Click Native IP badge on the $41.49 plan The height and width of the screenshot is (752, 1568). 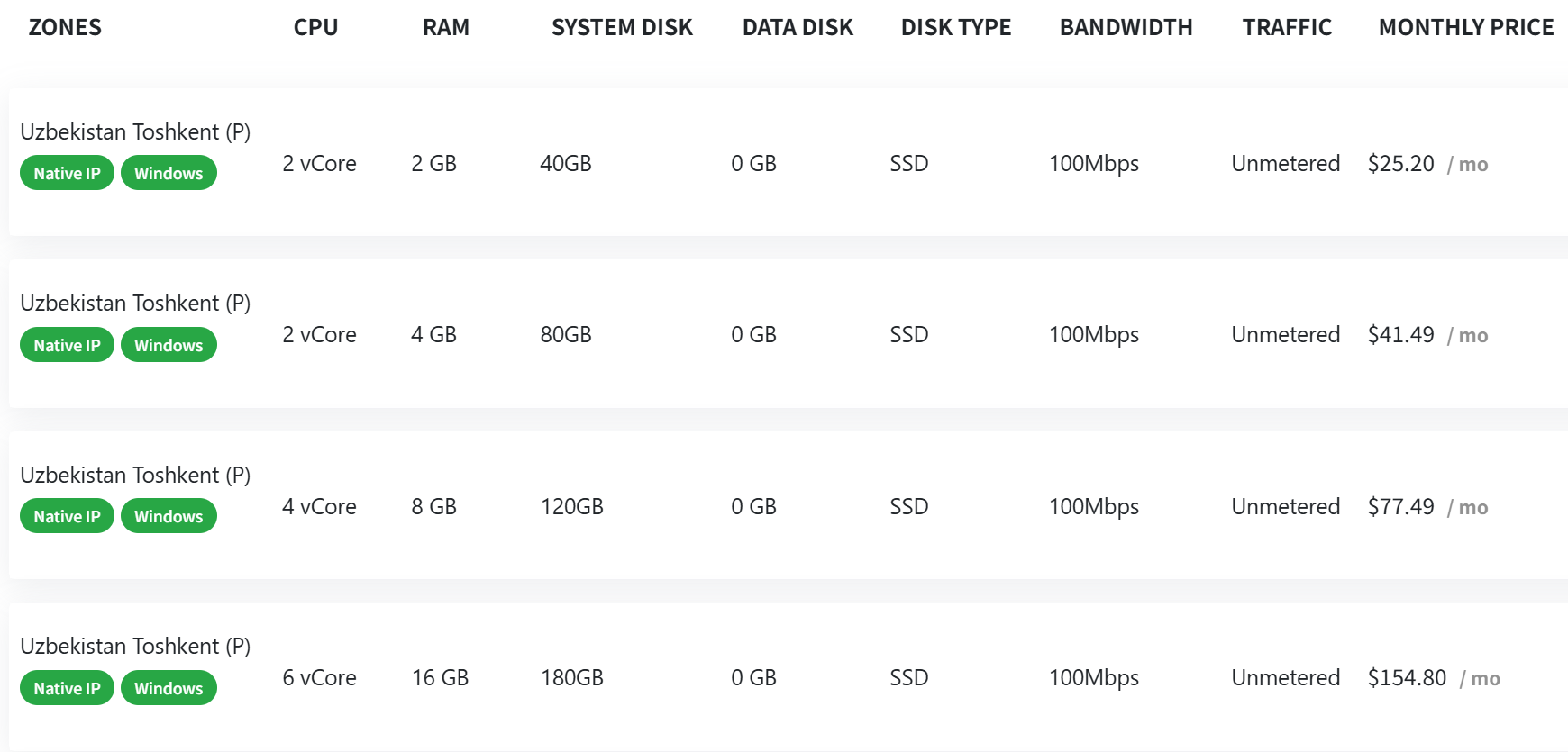(67, 345)
